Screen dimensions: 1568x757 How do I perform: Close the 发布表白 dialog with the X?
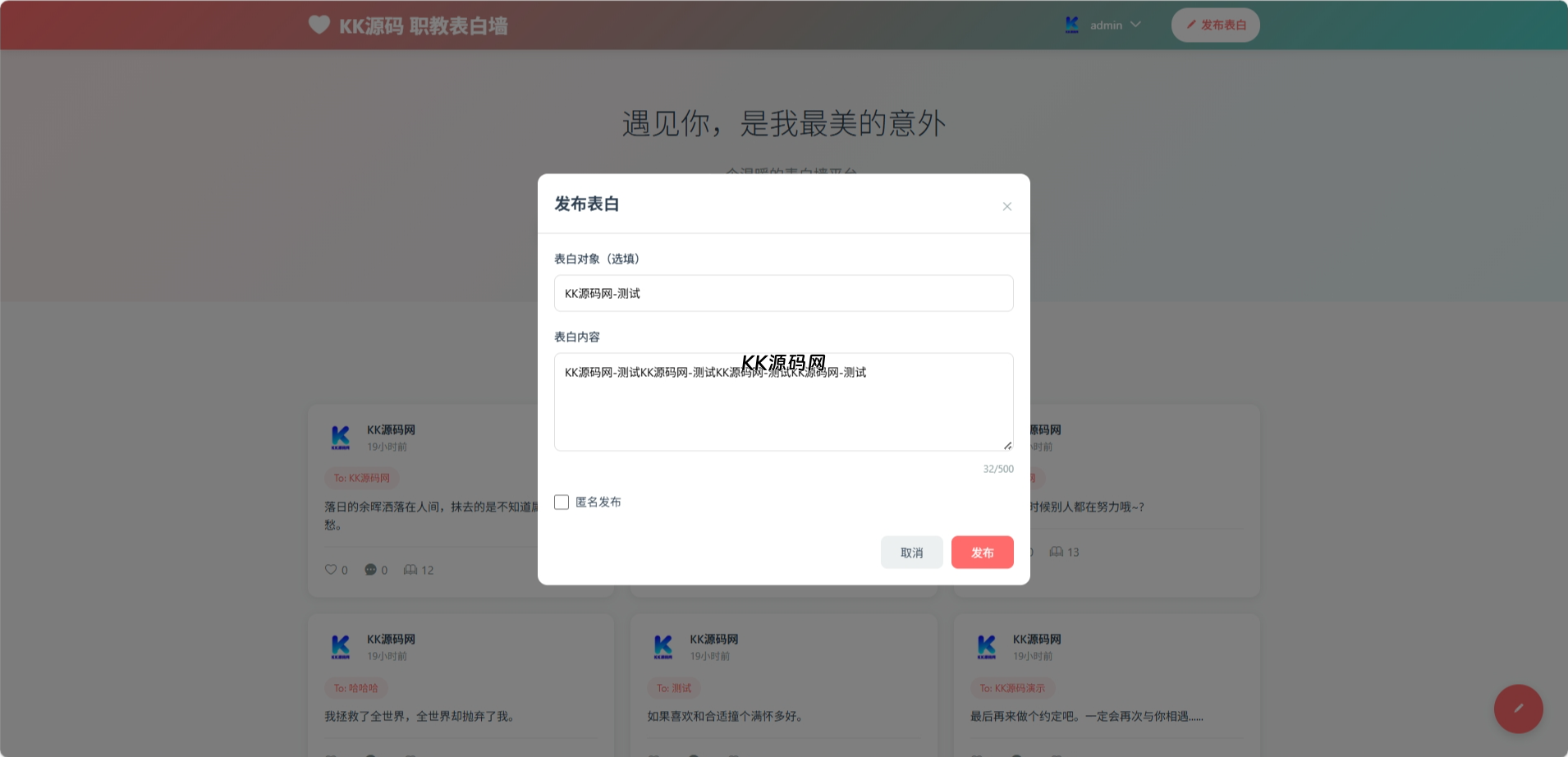point(1006,206)
